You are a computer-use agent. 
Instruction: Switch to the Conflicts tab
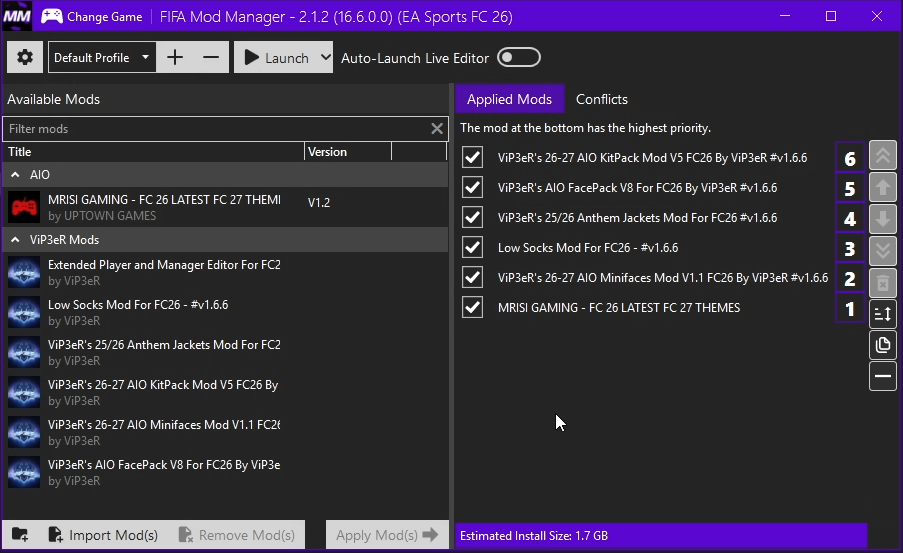tap(602, 99)
